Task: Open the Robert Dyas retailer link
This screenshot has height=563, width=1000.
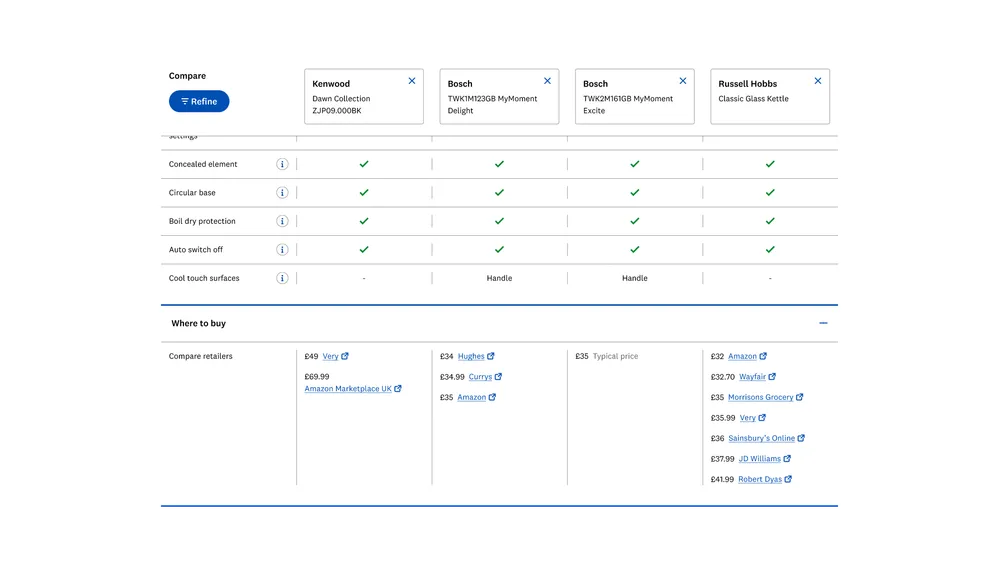Action: coord(760,479)
